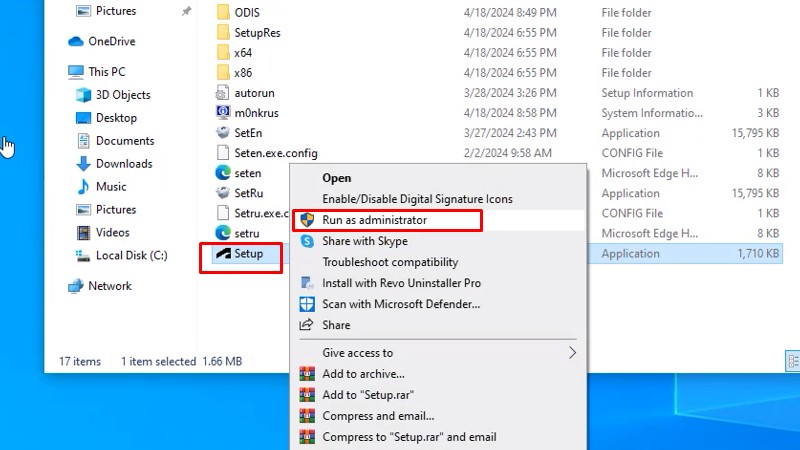
Task: Select Enable/Disable Digital Signature Icons
Action: 417,199
